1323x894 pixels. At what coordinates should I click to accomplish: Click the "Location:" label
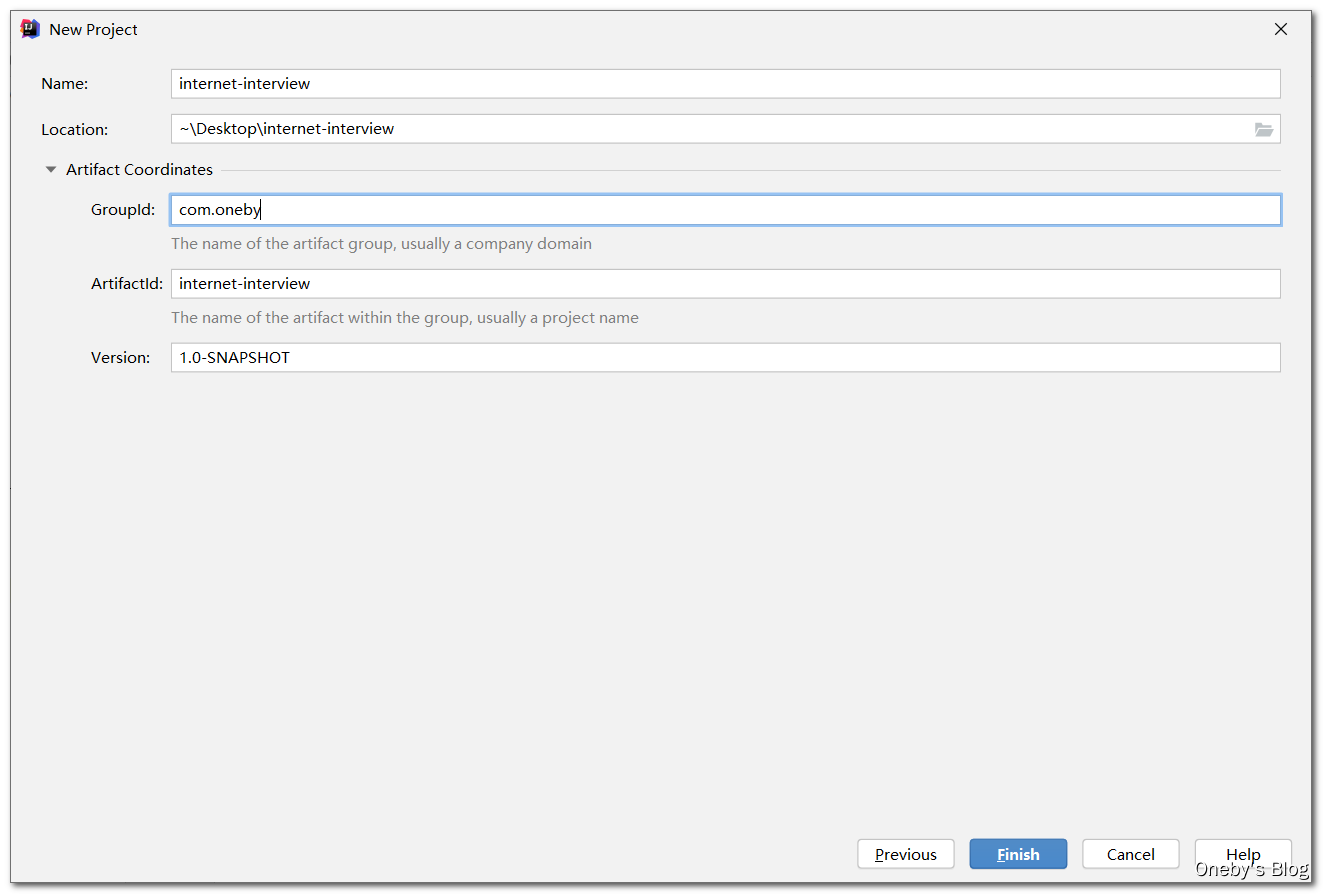75,130
